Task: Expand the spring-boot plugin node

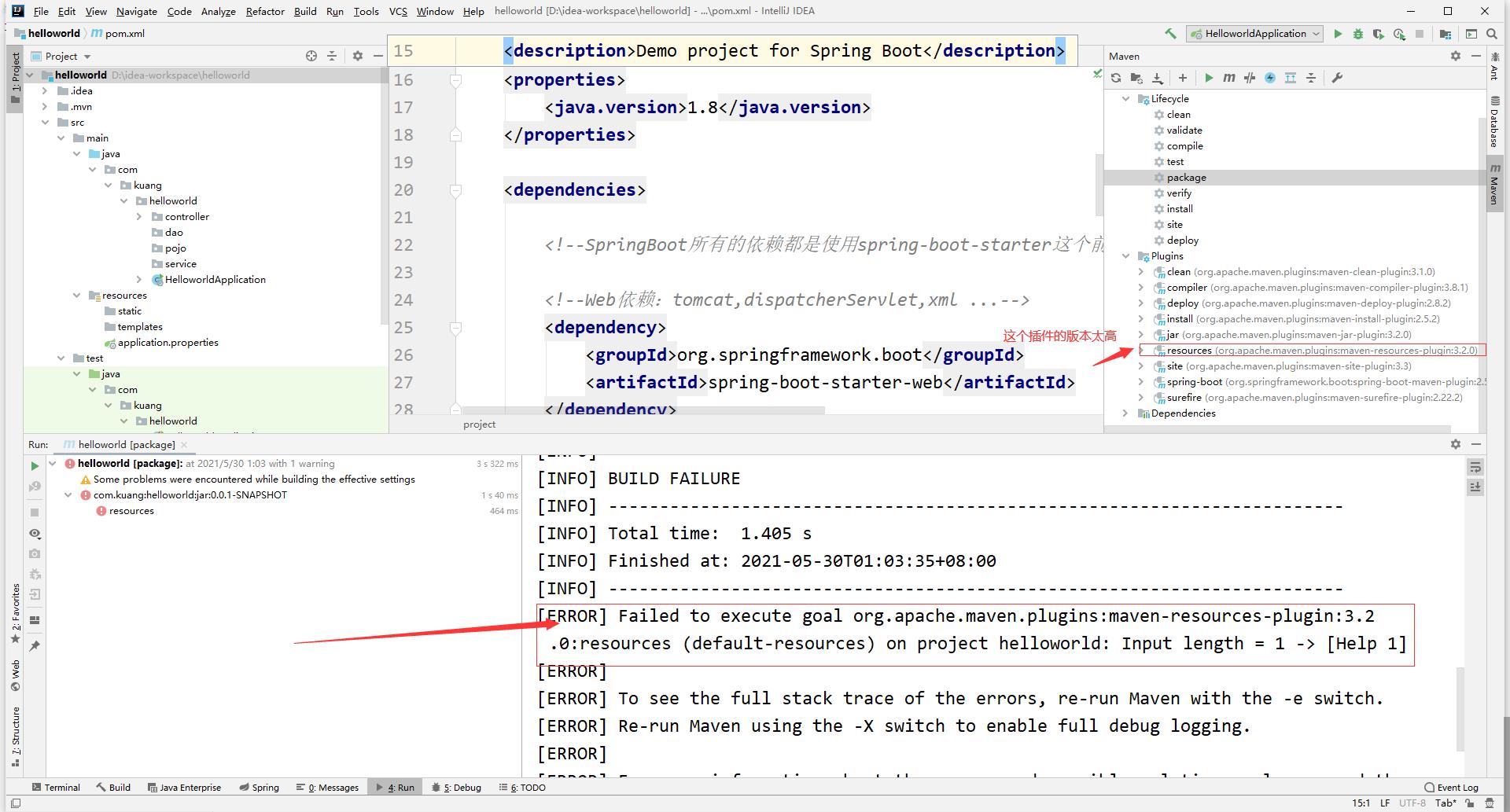Action: pyautogui.click(x=1141, y=382)
